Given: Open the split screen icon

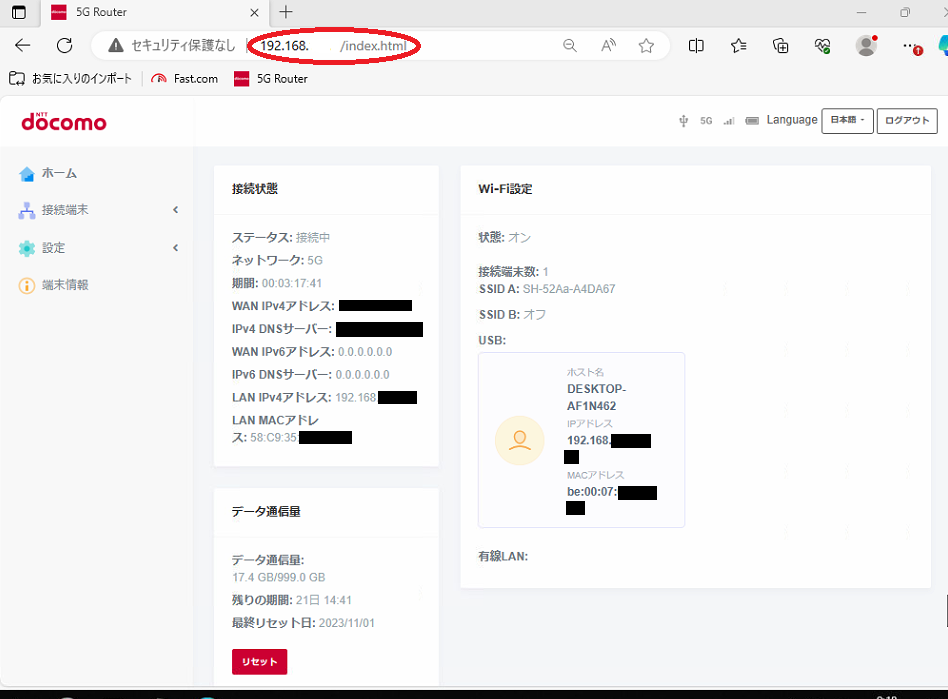Looking at the screenshot, I should 697,46.
